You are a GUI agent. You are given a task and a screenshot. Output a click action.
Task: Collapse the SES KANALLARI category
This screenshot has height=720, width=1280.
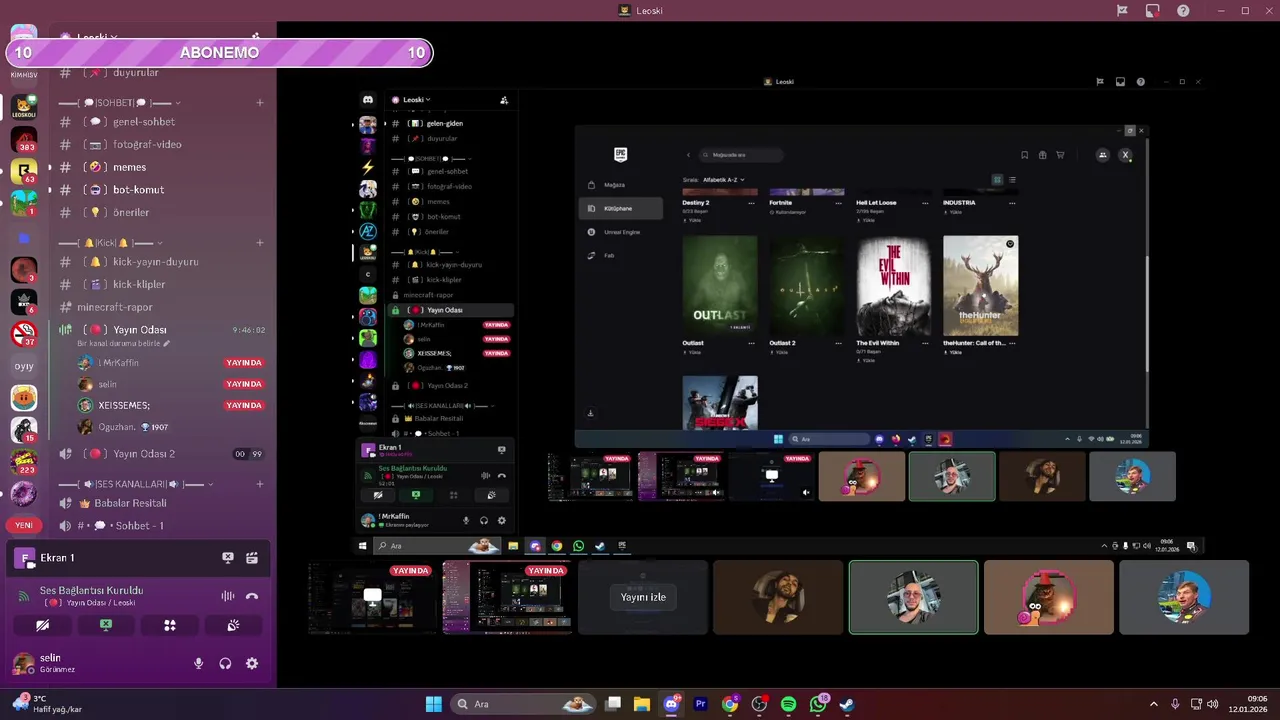136,484
